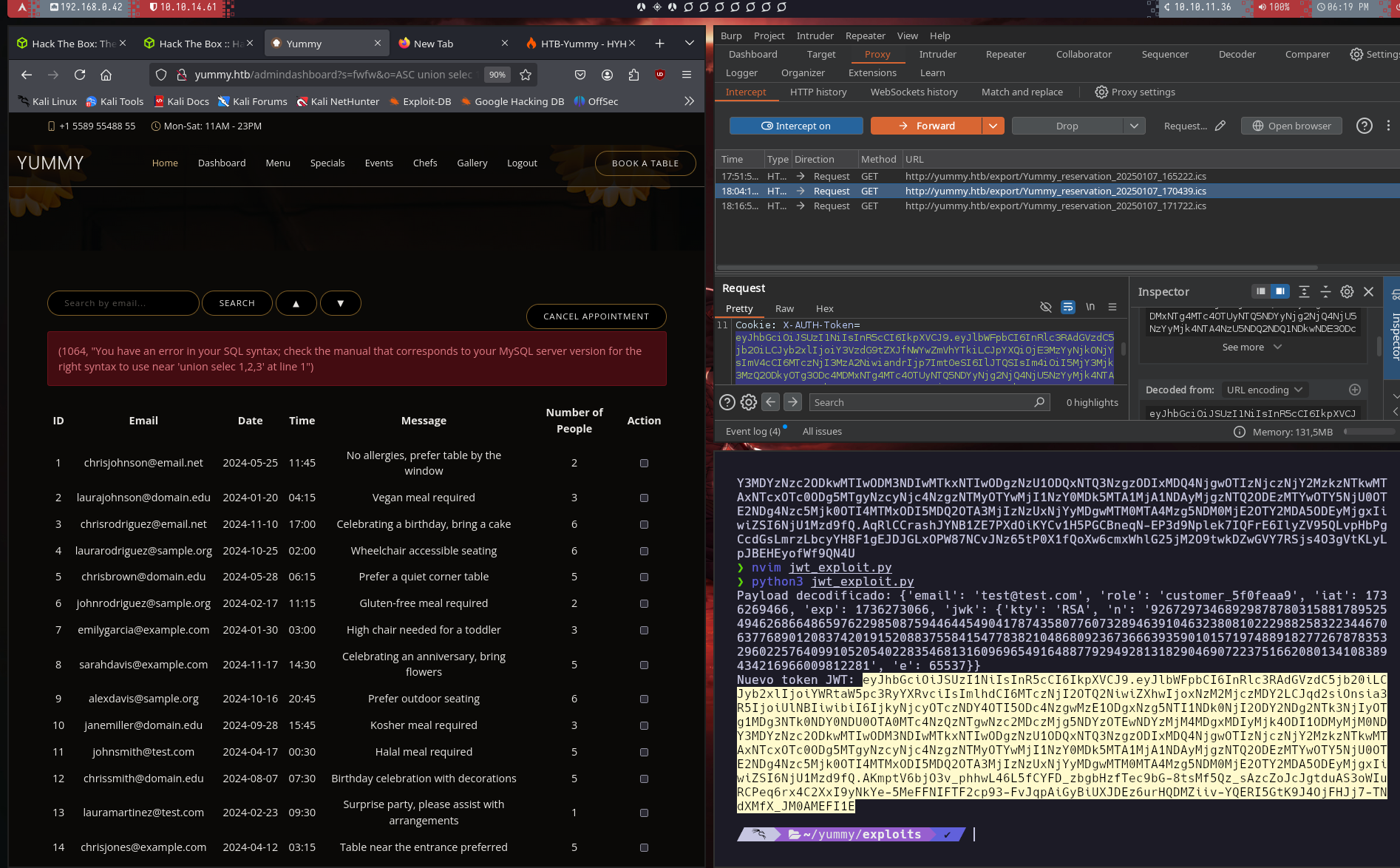This screenshot has height=868, width=1400.
Task: Bookmark this page with the star icon
Action: tap(526, 75)
